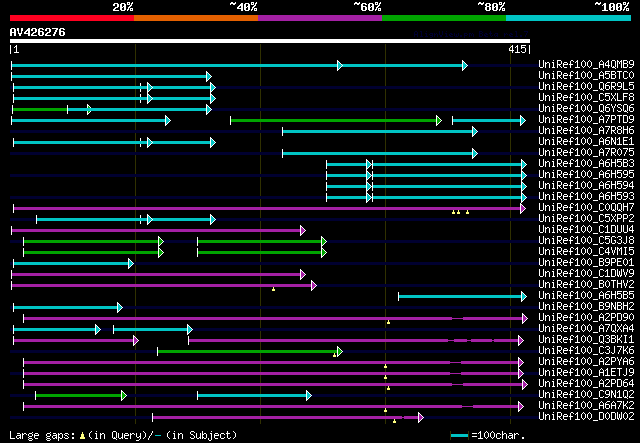Click the green alignment bar in the A7PTD9 row
The height and width of the screenshot is (443, 640).
[336, 120]
